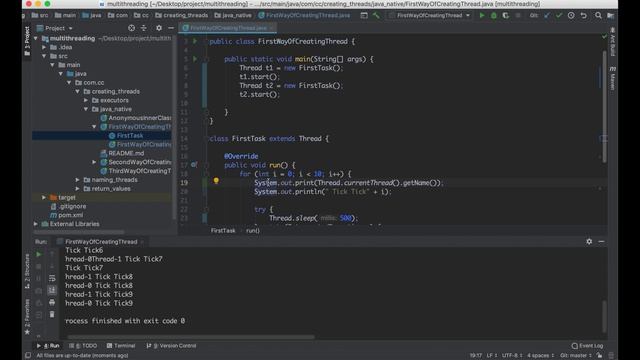
Task: Start debugging with the green bug icon
Action: coord(494,16)
